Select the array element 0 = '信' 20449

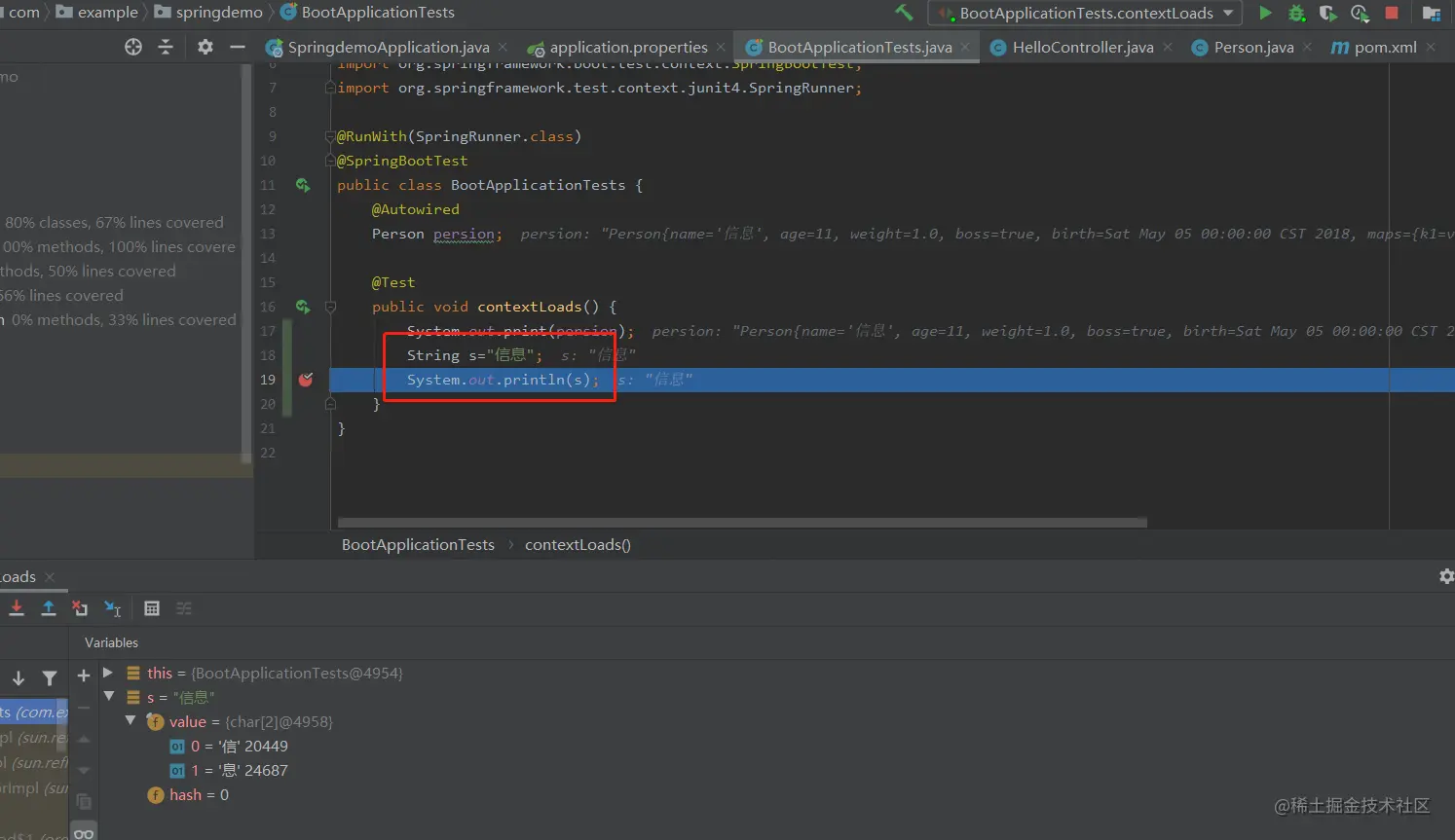[229, 747]
